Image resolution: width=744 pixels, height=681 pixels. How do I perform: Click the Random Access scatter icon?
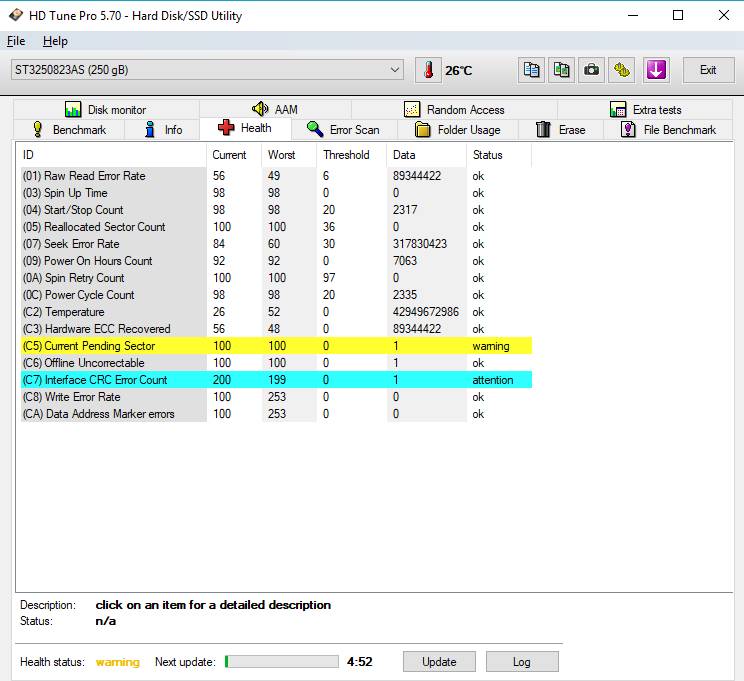point(412,110)
